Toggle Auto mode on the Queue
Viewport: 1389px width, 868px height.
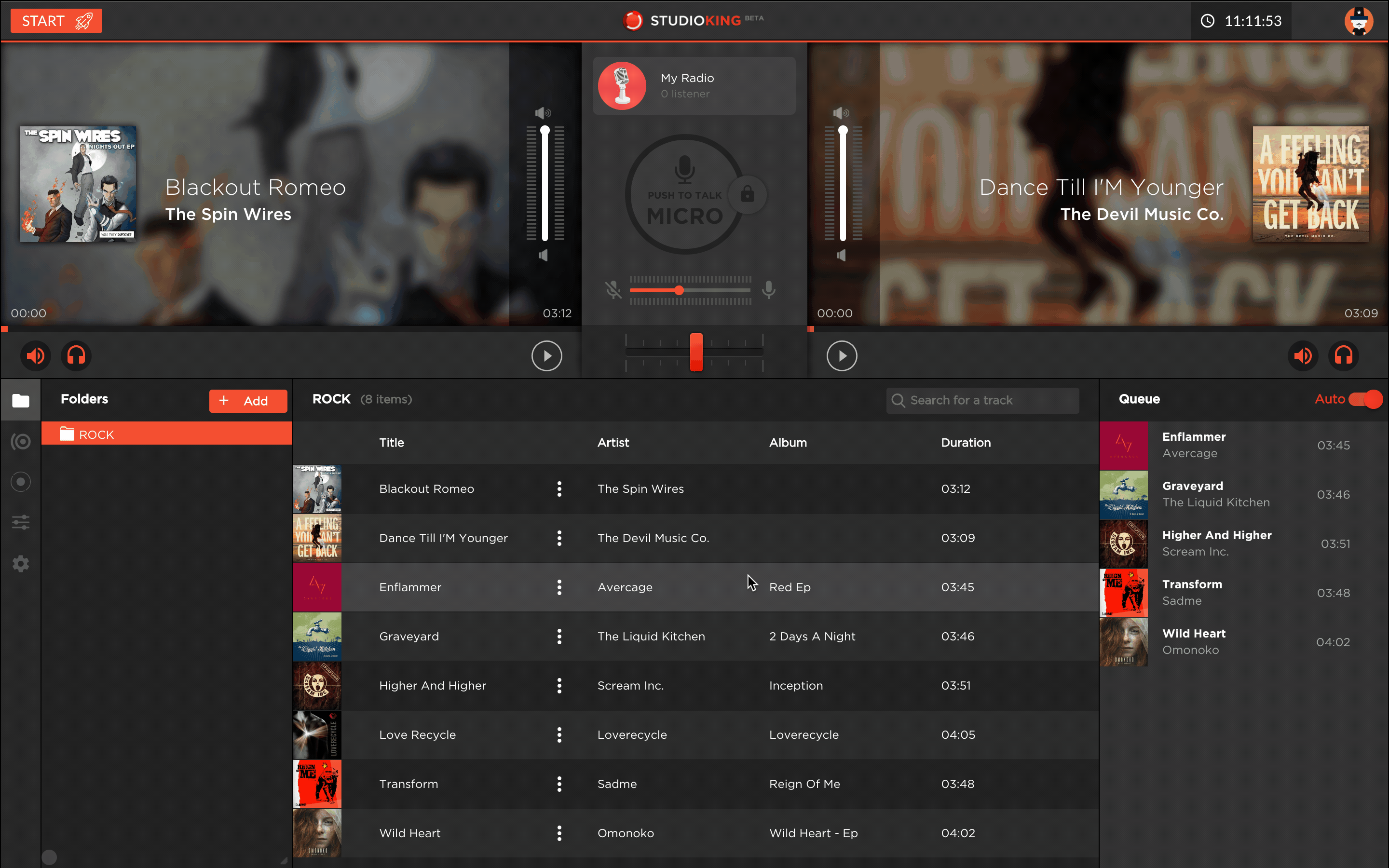tap(1365, 399)
